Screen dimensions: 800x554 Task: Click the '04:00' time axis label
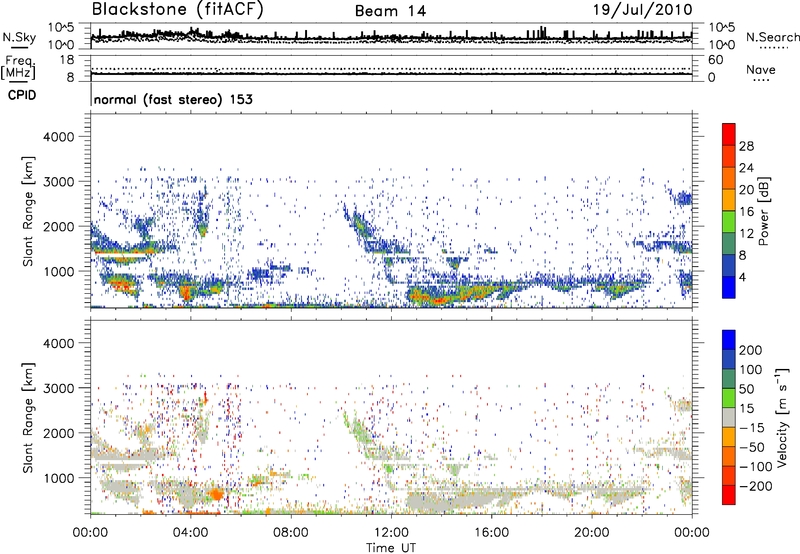(x=190, y=533)
